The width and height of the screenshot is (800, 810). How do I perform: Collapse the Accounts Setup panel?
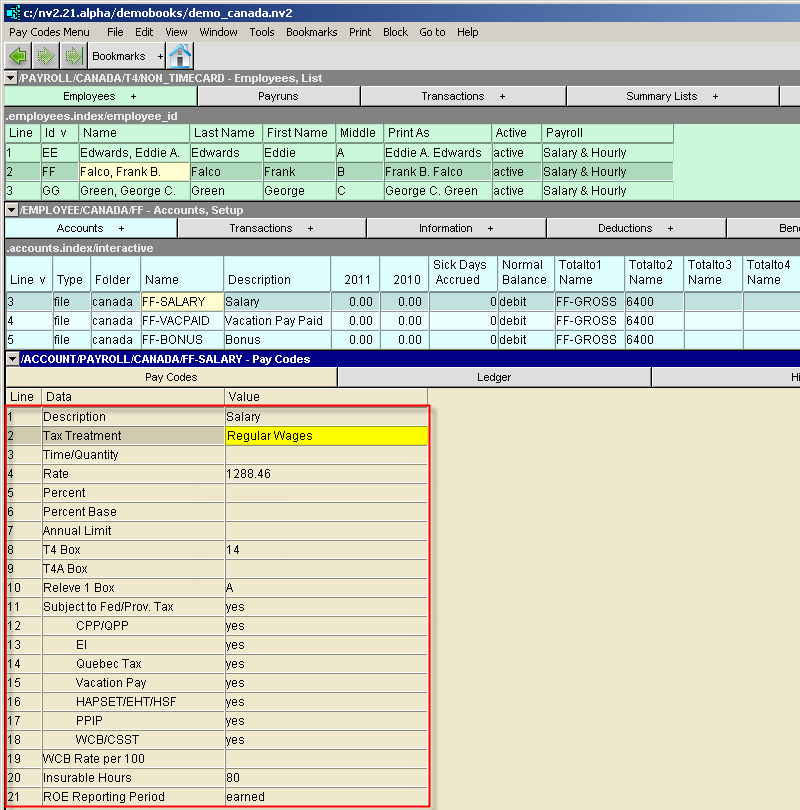coord(11,210)
